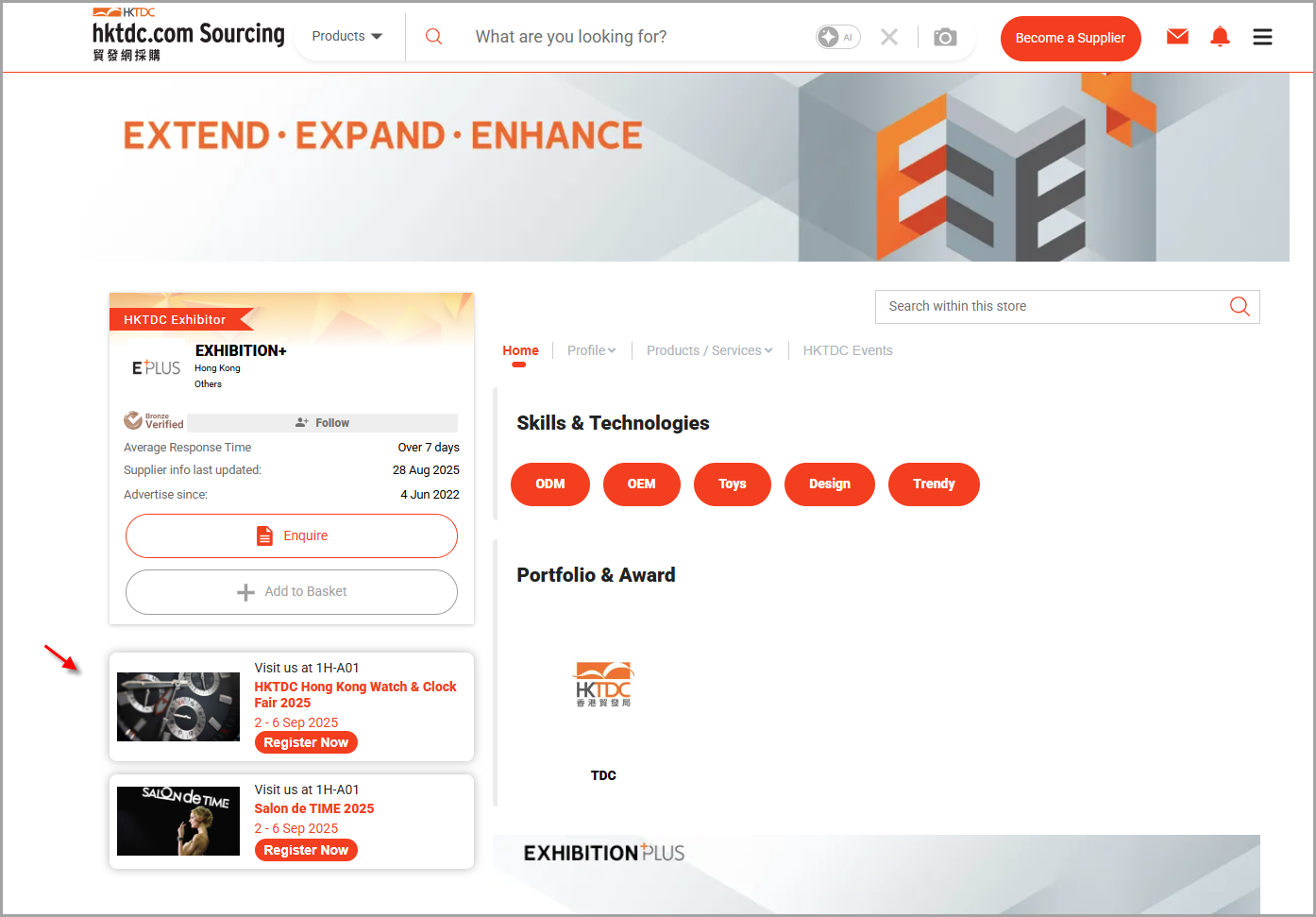The image size is (1316, 917).
Task: Click the EXHIBITION PLUS bottom banner
Action: [x=876, y=875]
